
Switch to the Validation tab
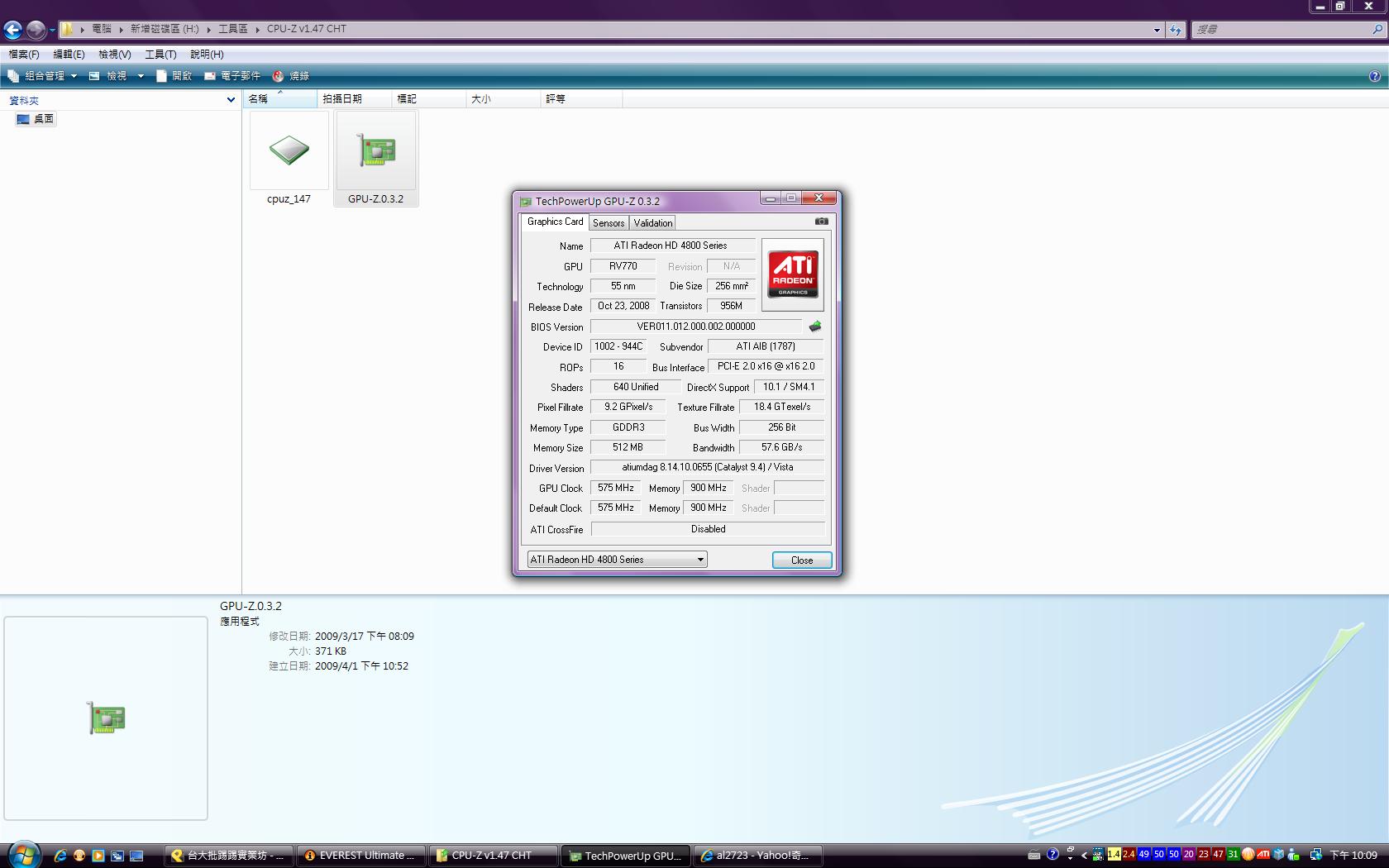[x=653, y=223]
